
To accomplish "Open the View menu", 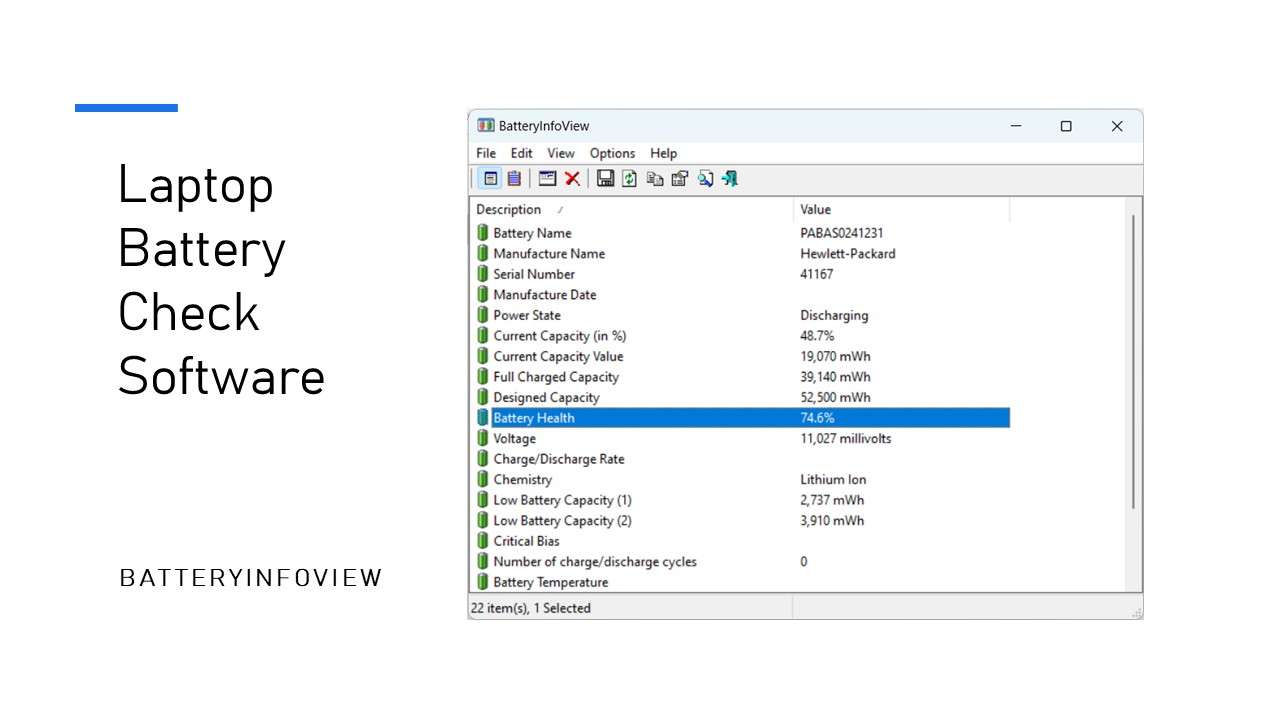I will pyautogui.click(x=560, y=153).
